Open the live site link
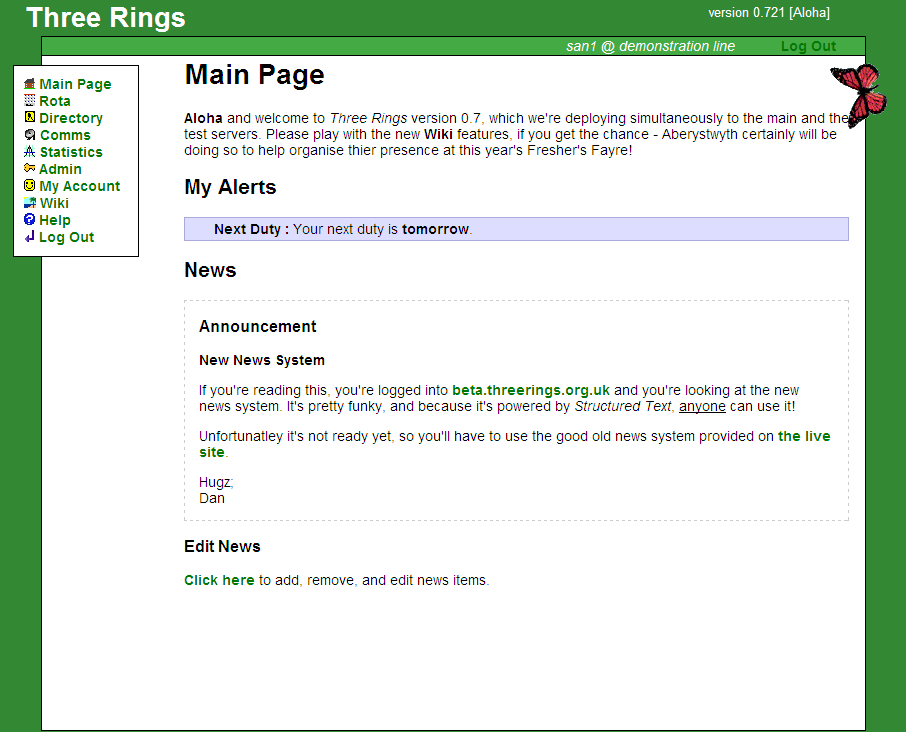Viewport: 906px width, 732px height. [804, 436]
